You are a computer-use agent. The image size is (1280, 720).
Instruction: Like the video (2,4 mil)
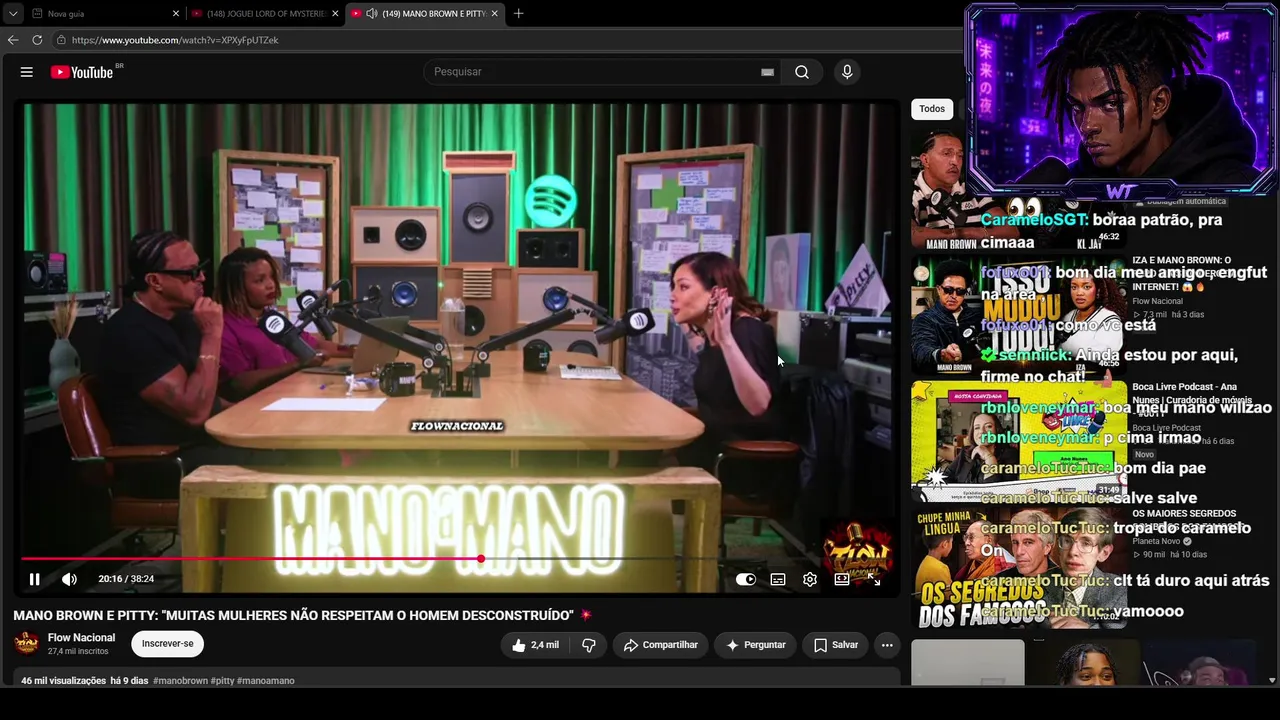[x=535, y=645]
